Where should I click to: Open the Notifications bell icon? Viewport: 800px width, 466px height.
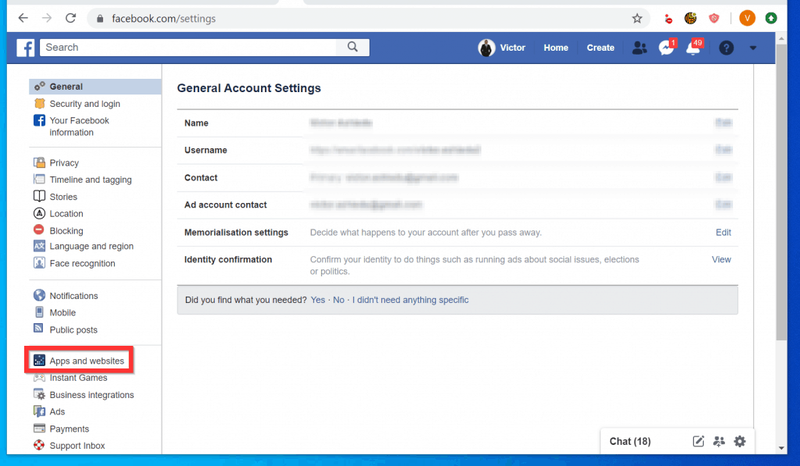[693, 47]
